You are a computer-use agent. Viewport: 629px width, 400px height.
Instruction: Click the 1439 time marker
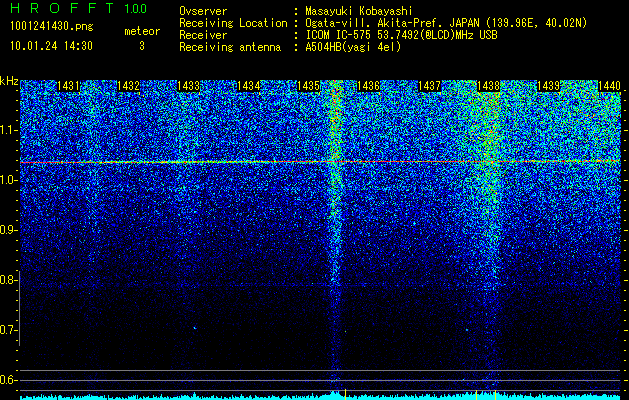(548, 86)
